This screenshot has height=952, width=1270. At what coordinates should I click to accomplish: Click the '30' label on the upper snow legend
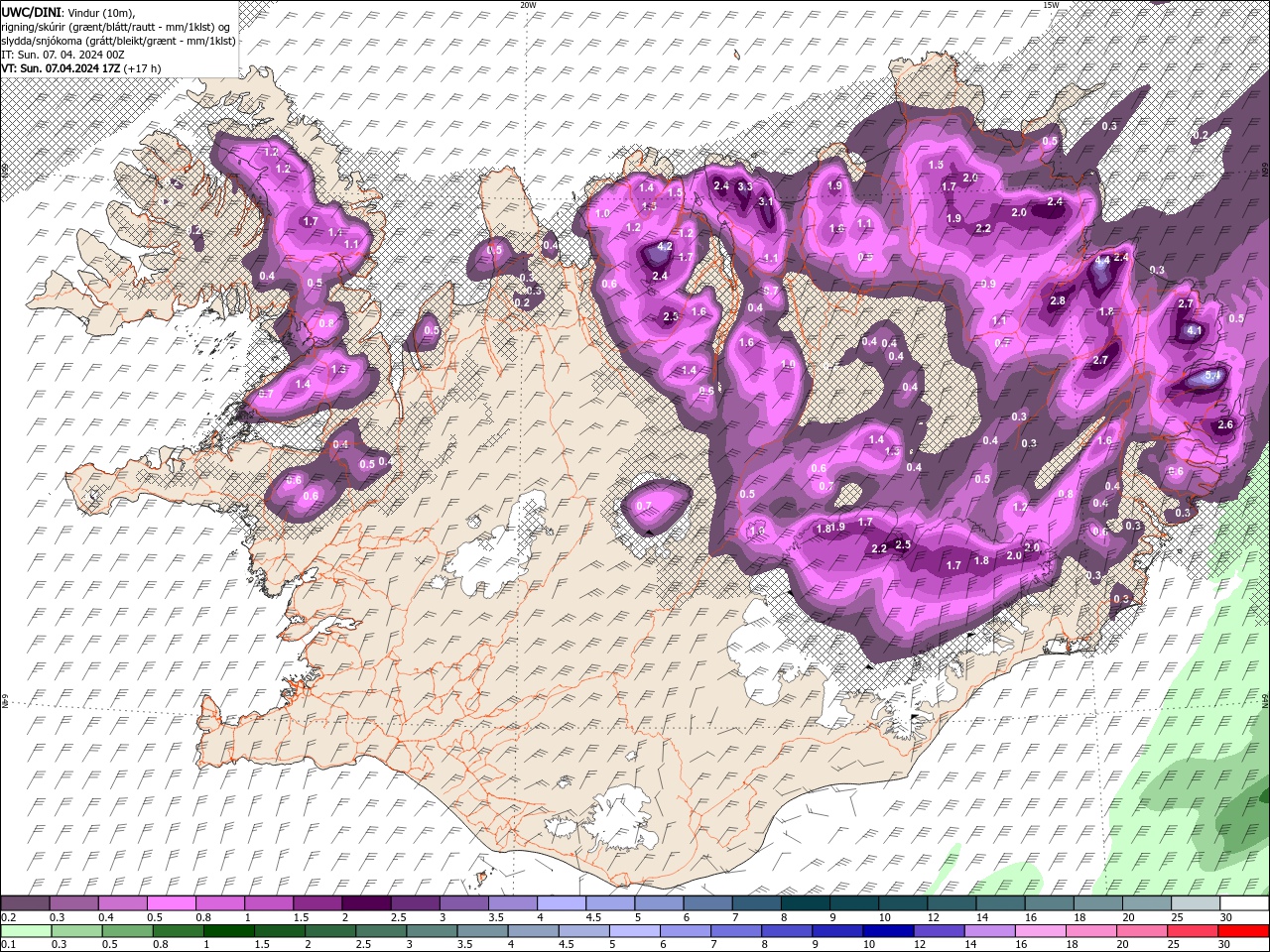coord(1226,917)
